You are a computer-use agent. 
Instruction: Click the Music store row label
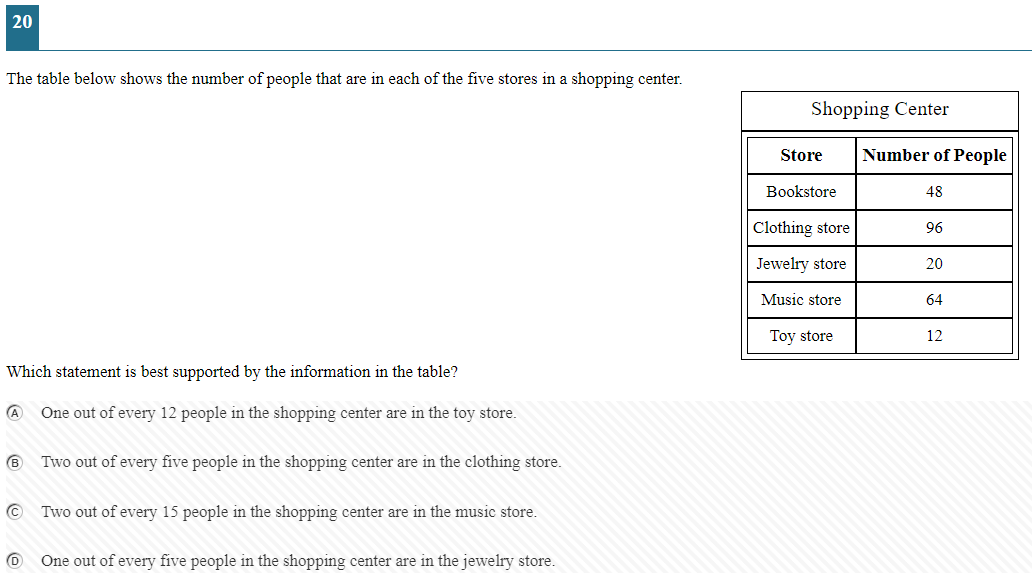pos(801,300)
